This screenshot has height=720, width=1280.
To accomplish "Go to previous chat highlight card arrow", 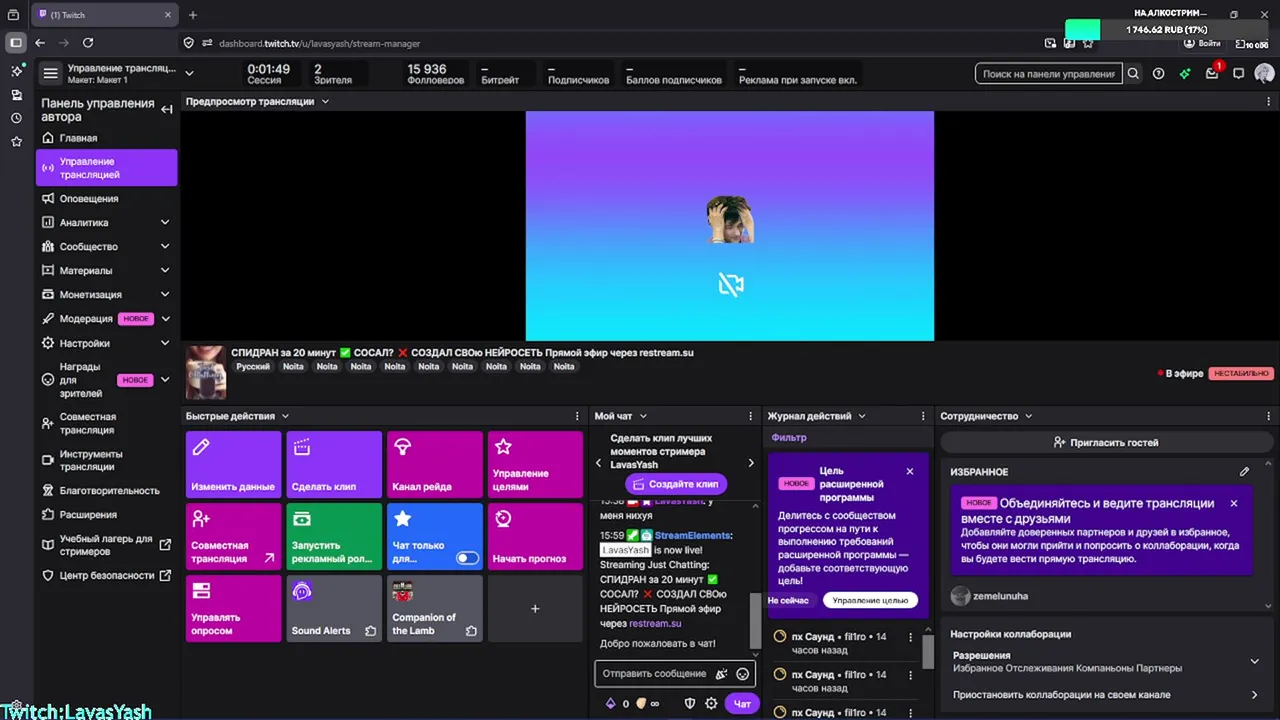I will (x=599, y=463).
